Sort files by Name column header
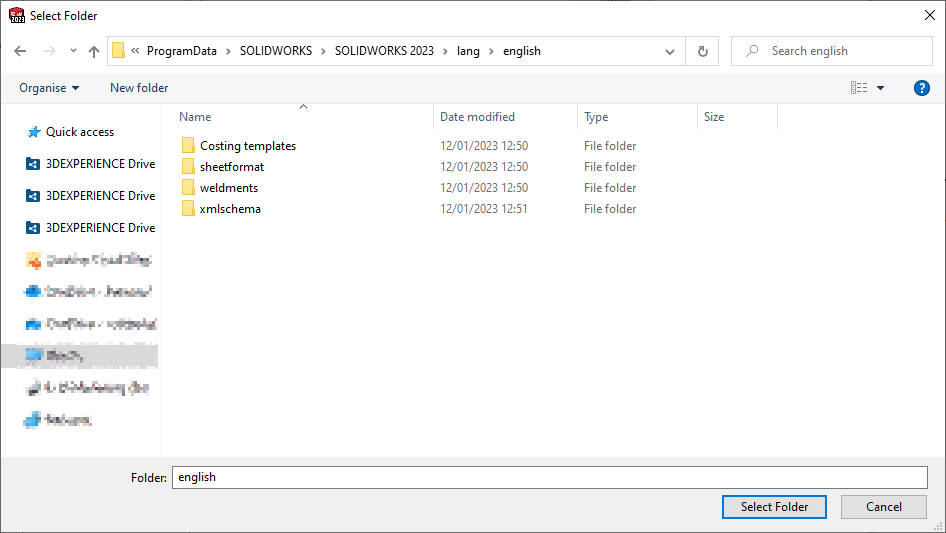 (196, 117)
